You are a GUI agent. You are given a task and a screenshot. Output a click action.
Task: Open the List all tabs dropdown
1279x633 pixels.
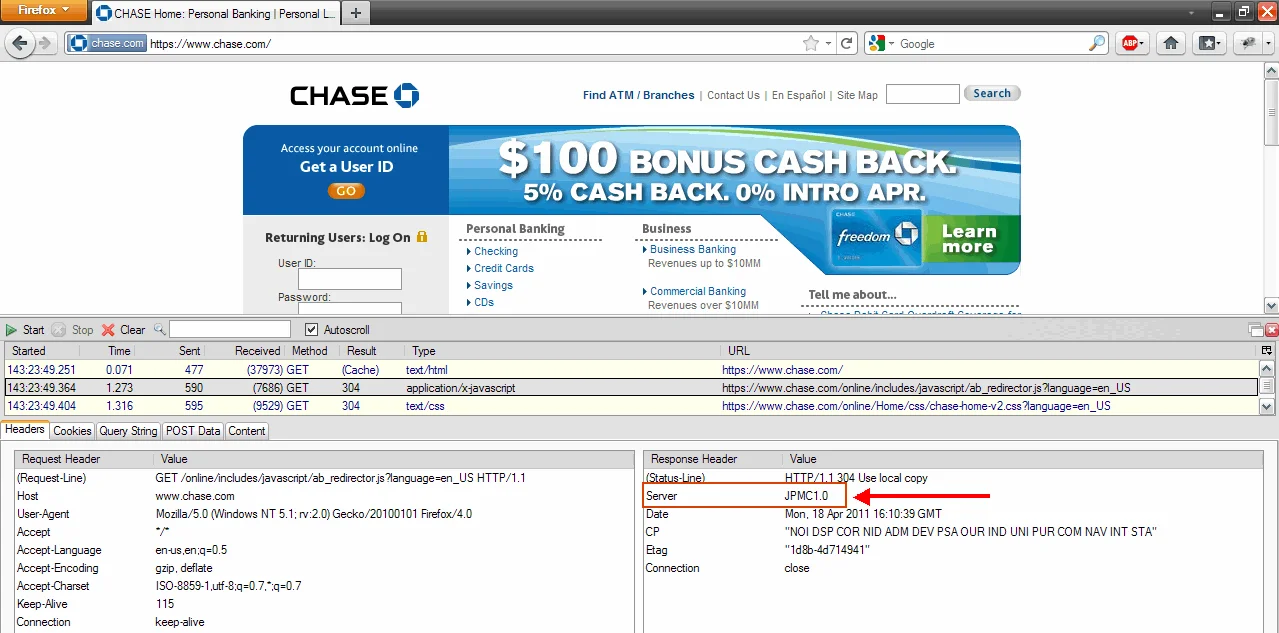tap(1192, 13)
